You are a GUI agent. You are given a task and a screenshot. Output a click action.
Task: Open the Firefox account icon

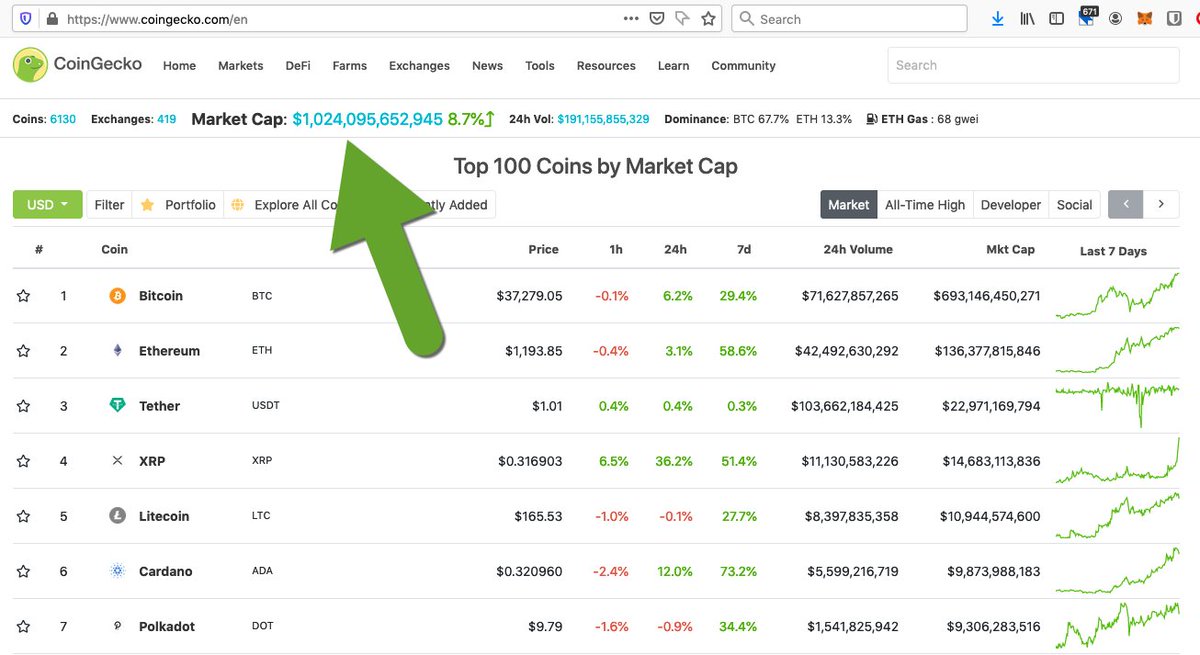1115,19
